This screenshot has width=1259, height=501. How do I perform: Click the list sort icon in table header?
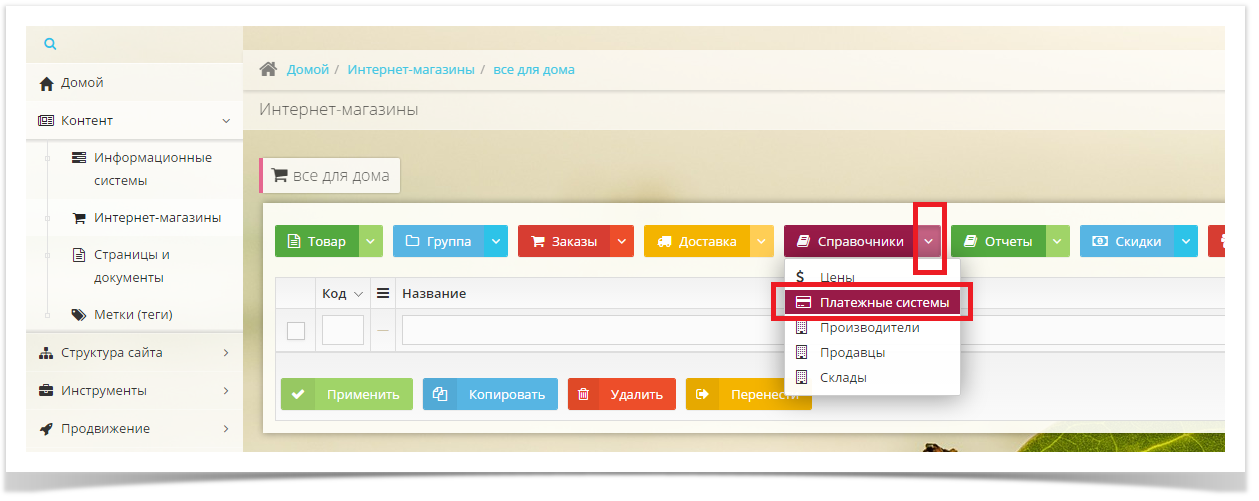382,294
